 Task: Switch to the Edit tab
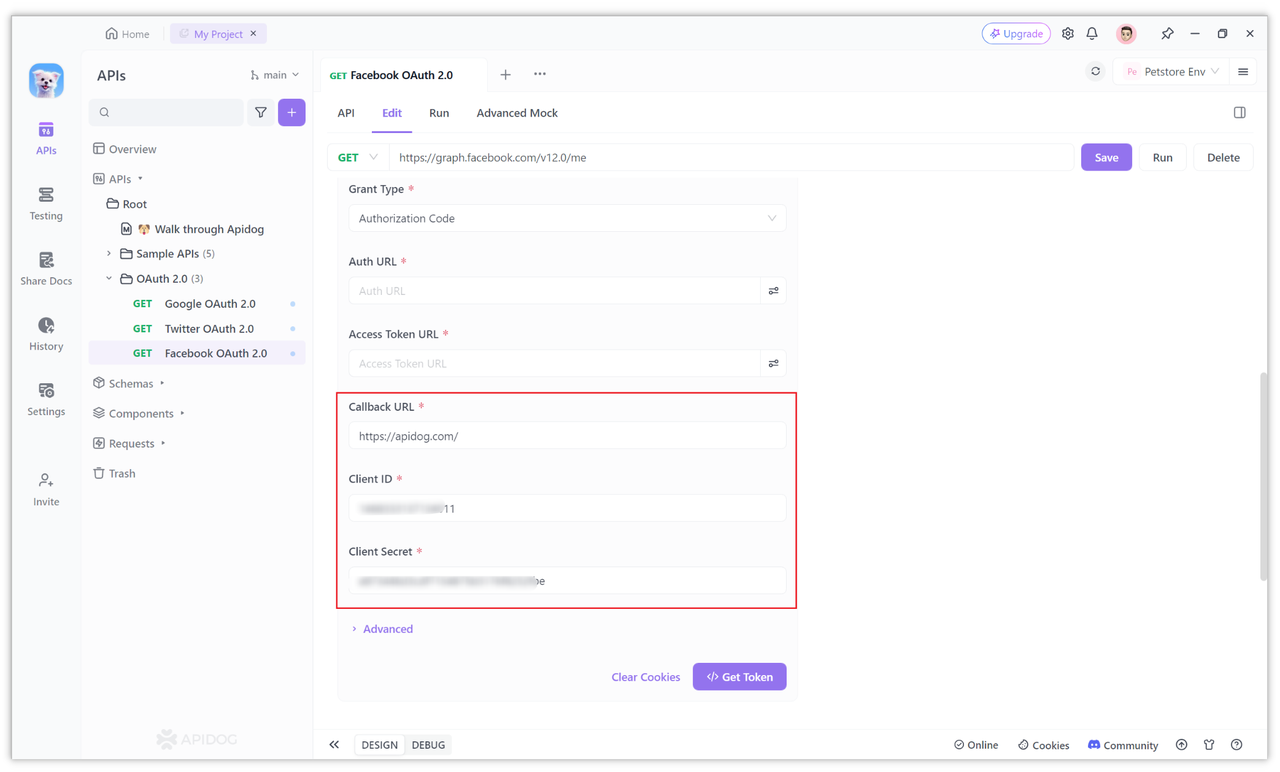coord(392,113)
